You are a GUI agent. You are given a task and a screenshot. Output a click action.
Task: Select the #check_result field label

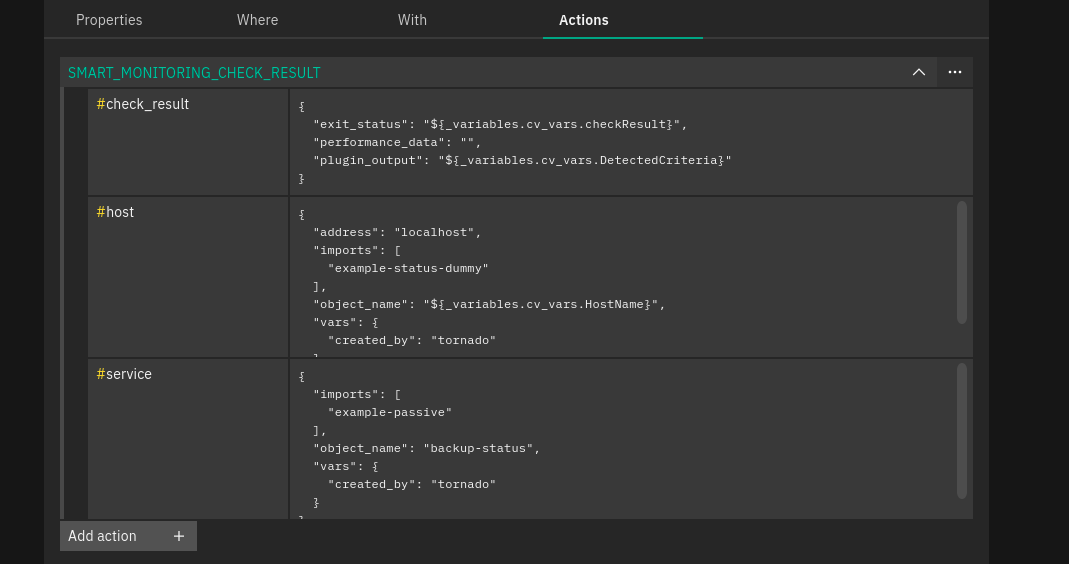pyautogui.click(x=142, y=104)
